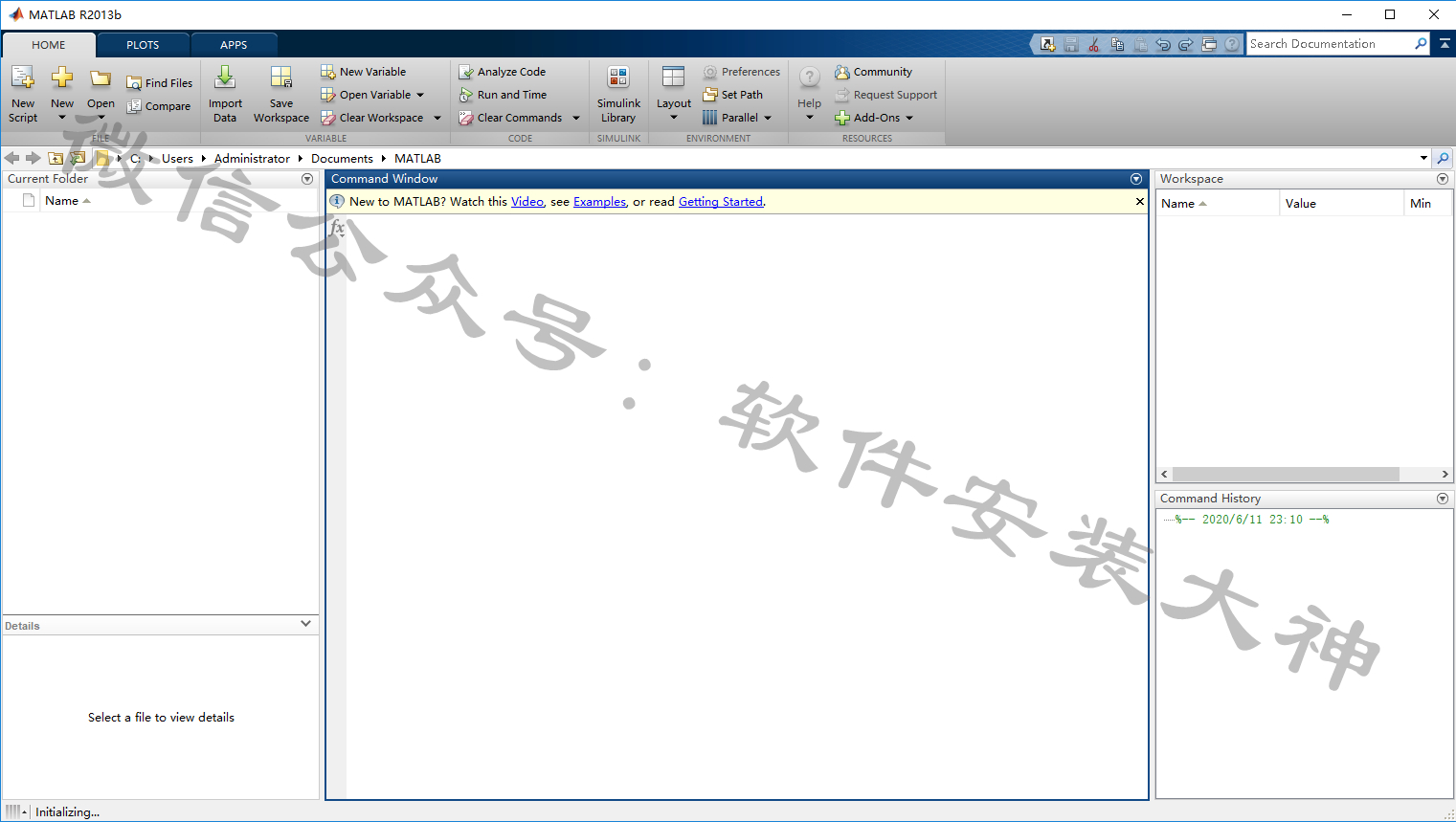
Task: Expand the Clear Workspace dropdown arrow
Action: [437, 118]
